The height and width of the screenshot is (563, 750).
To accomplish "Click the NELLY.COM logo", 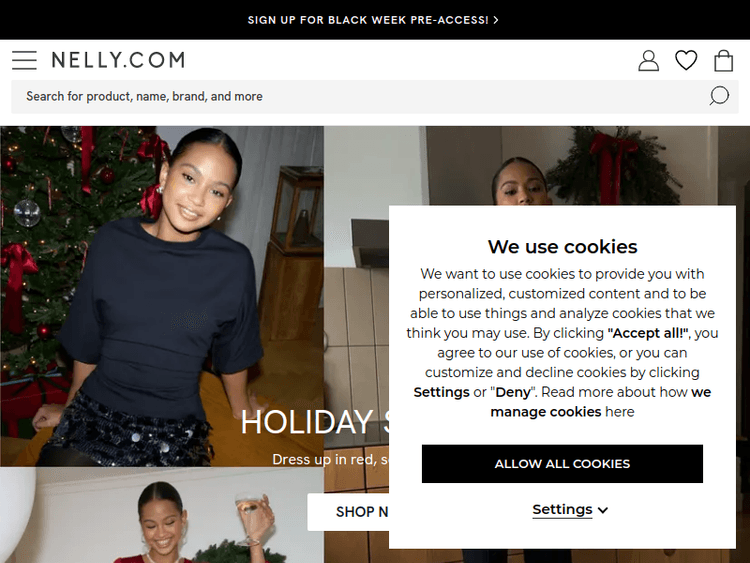I will 118,60.
